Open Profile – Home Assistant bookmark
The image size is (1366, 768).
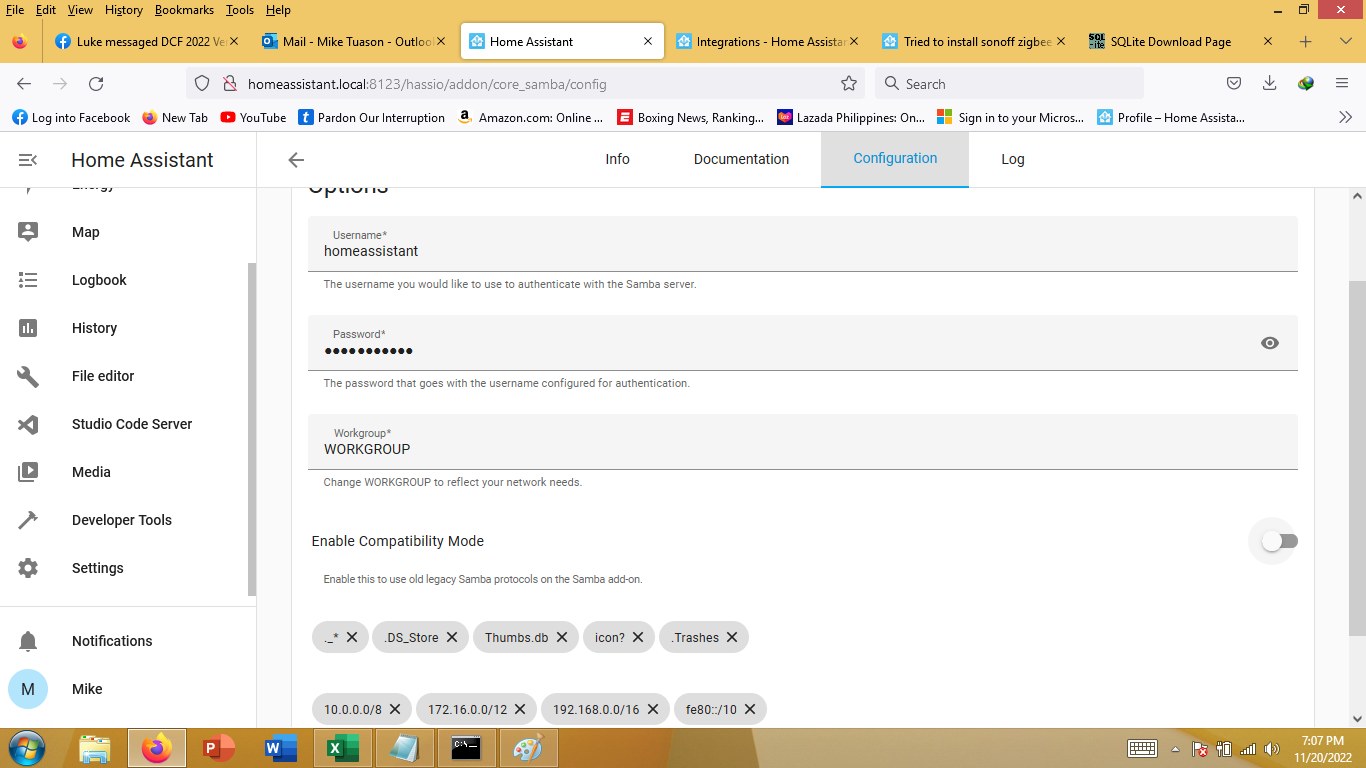pyautogui.click(x=1171, y=117)
